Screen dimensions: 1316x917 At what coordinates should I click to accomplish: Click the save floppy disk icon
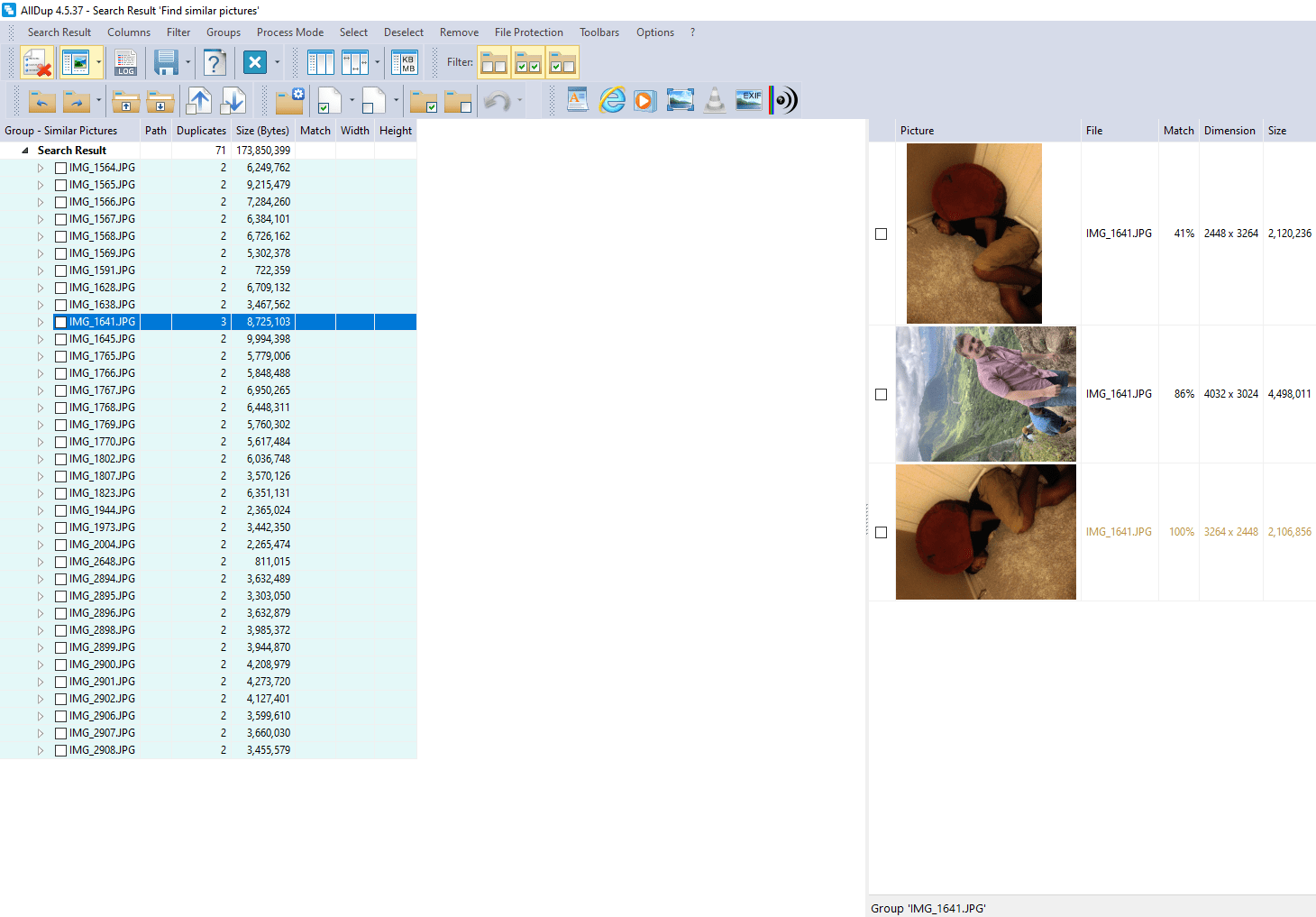[166, 63]
